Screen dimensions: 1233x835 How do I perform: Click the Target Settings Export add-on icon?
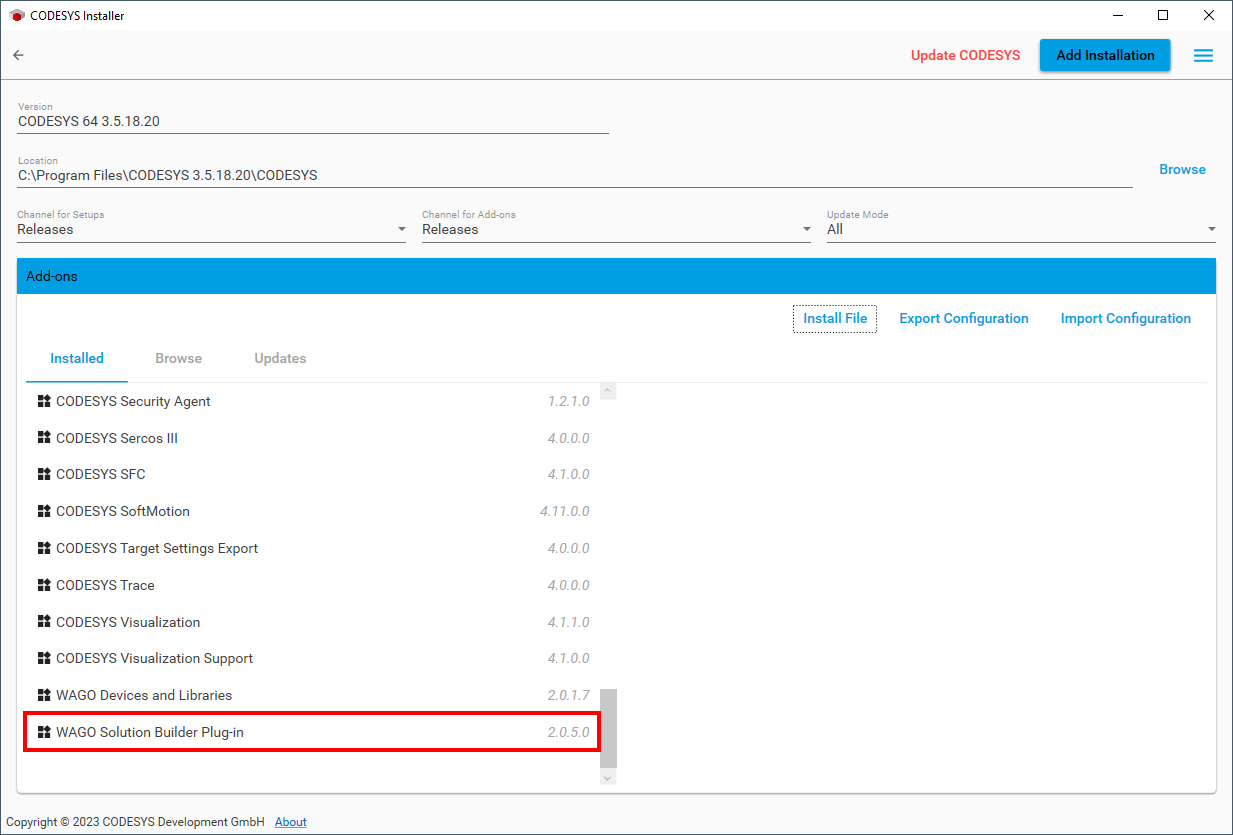click(44, 548)
